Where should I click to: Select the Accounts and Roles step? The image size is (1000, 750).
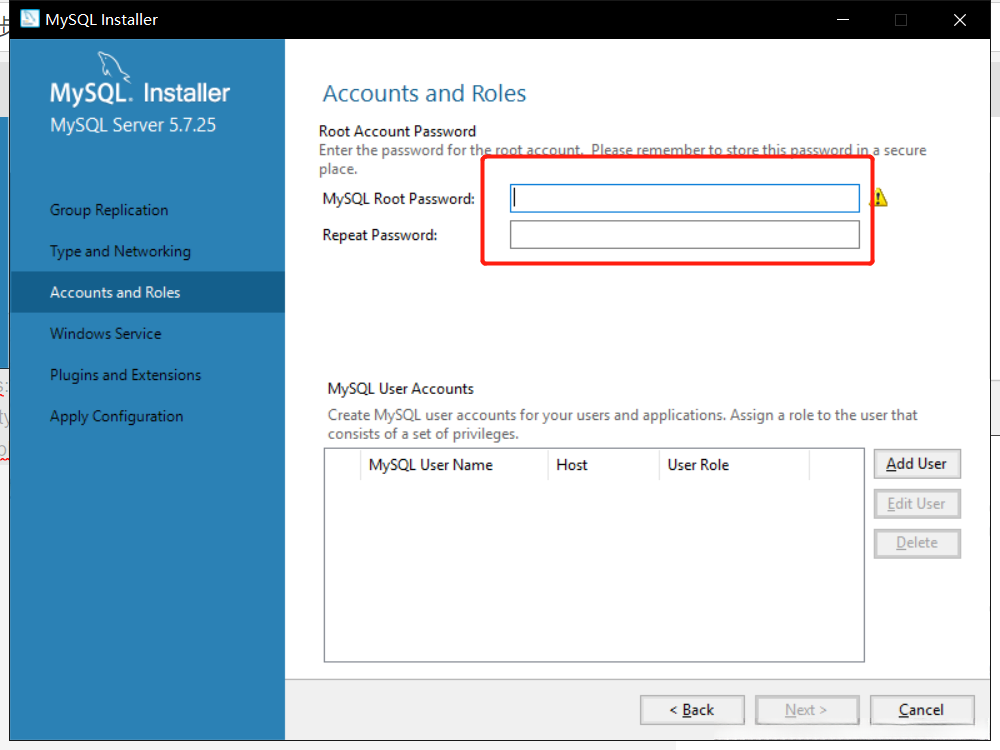pyautogui.click(x=147, y=292)
